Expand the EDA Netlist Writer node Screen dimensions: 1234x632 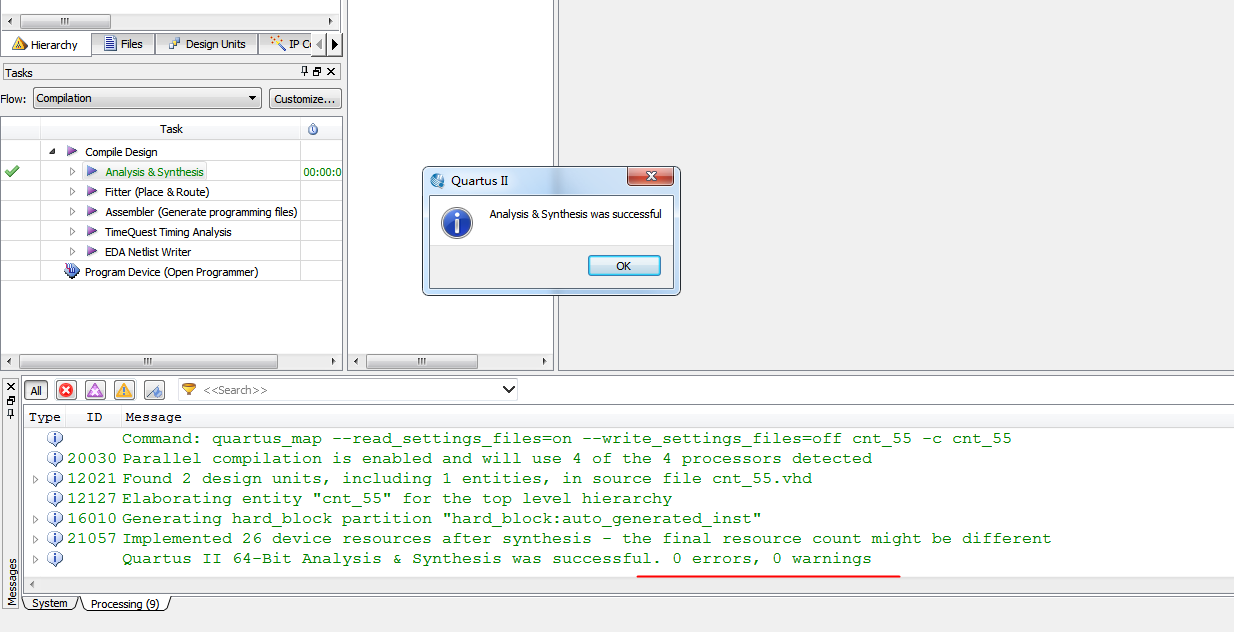[x=72, y=252]
